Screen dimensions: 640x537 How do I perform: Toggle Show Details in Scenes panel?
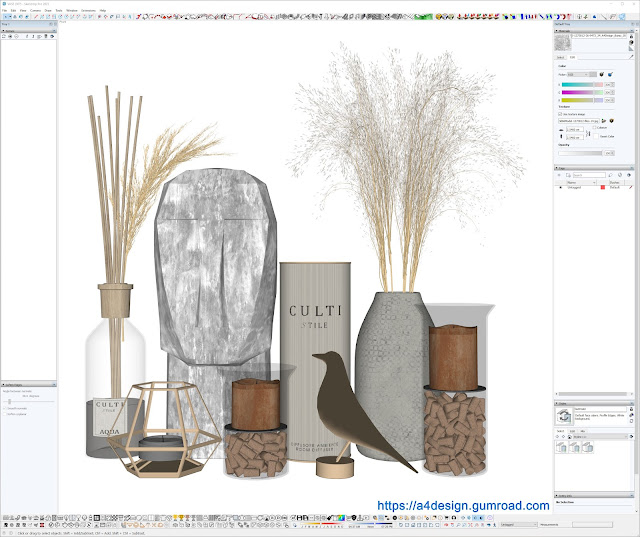tap(46, 36)
